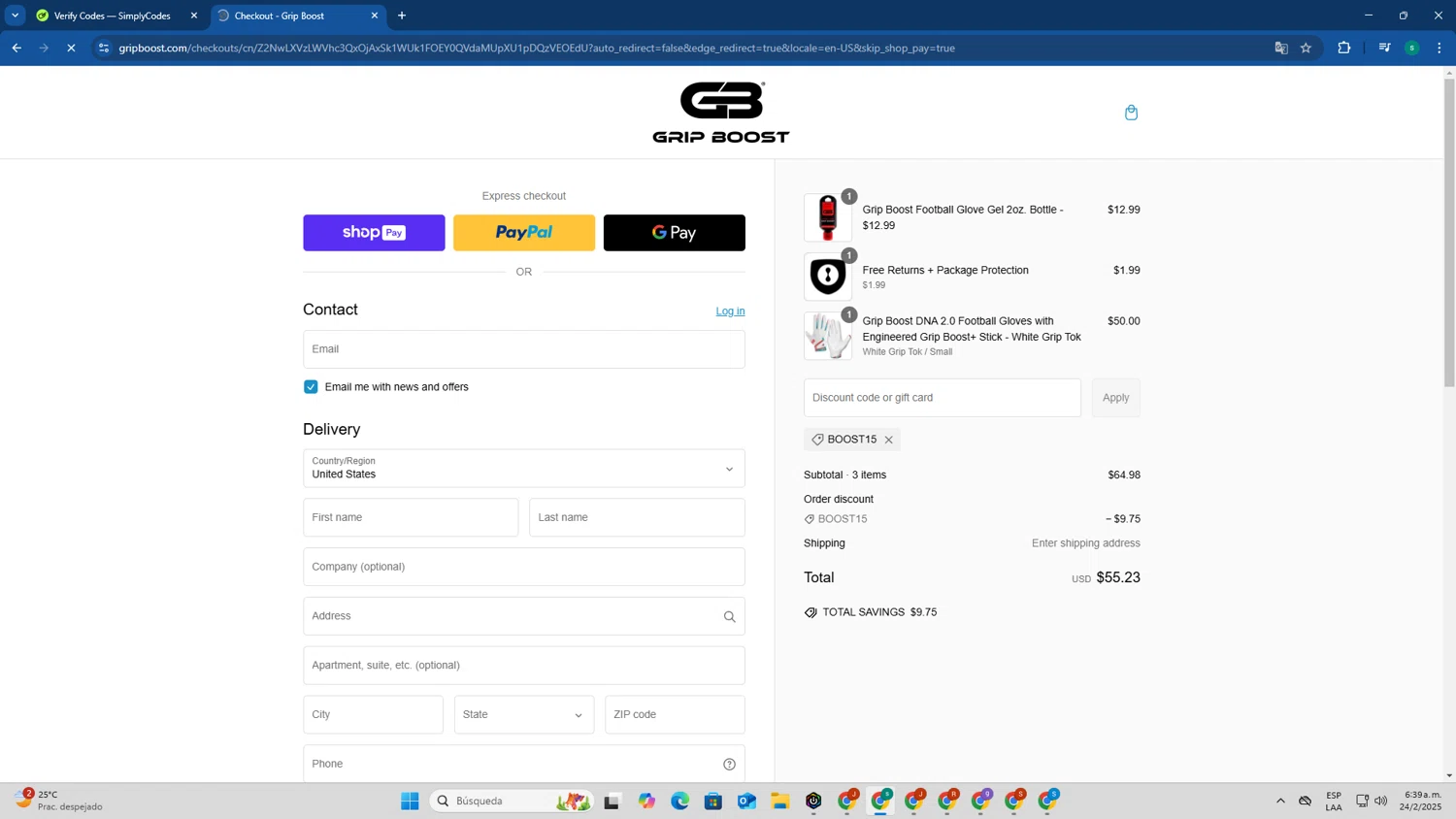Focus the Phone field

(524, 764)
